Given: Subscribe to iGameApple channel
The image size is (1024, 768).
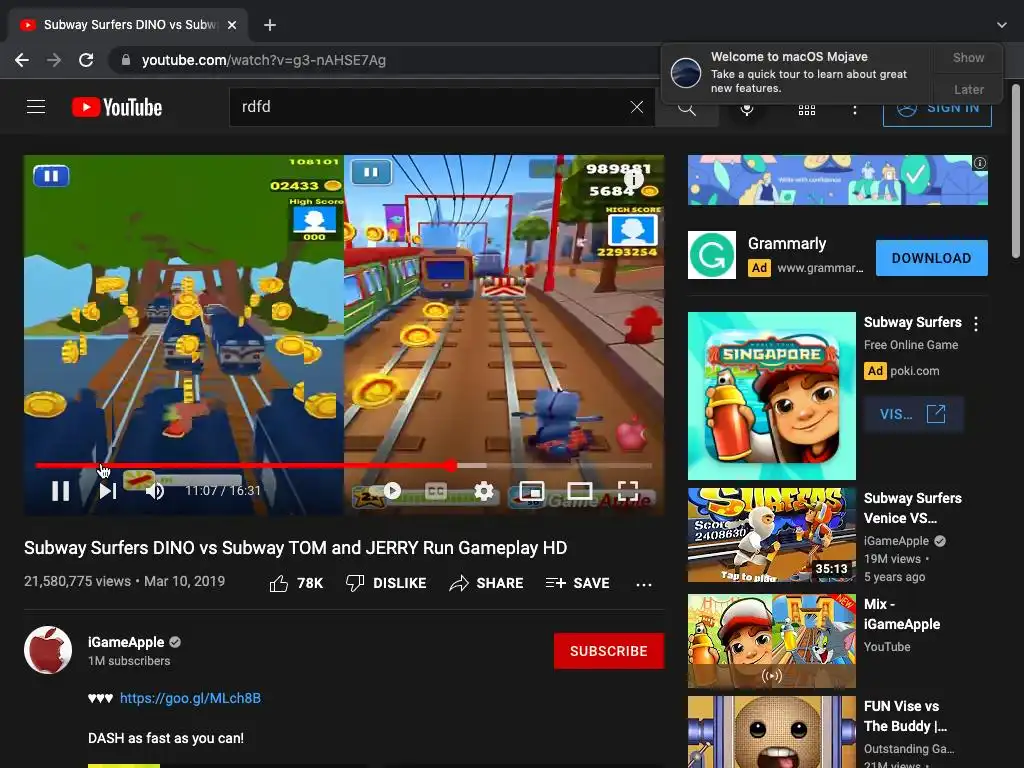Looking at the screenshot, I should [x=609, y=651].
